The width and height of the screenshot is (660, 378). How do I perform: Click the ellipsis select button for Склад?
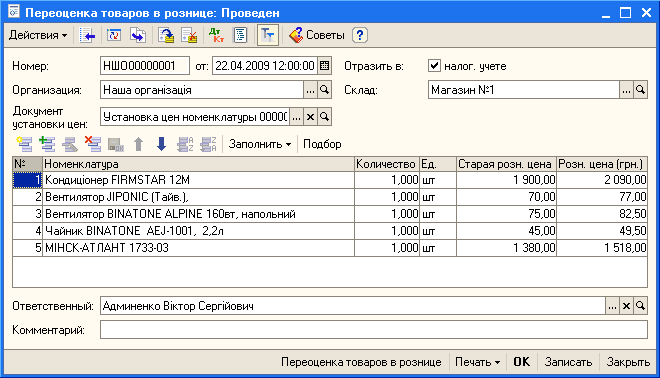click(x=626, y=90)
